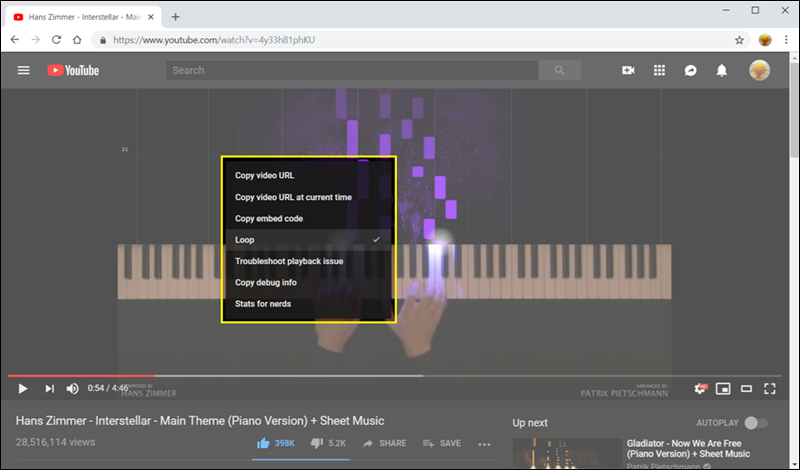Mute the video volume
Image resolution: width=800 pixels, height=470 pixels.
[72, 389]
